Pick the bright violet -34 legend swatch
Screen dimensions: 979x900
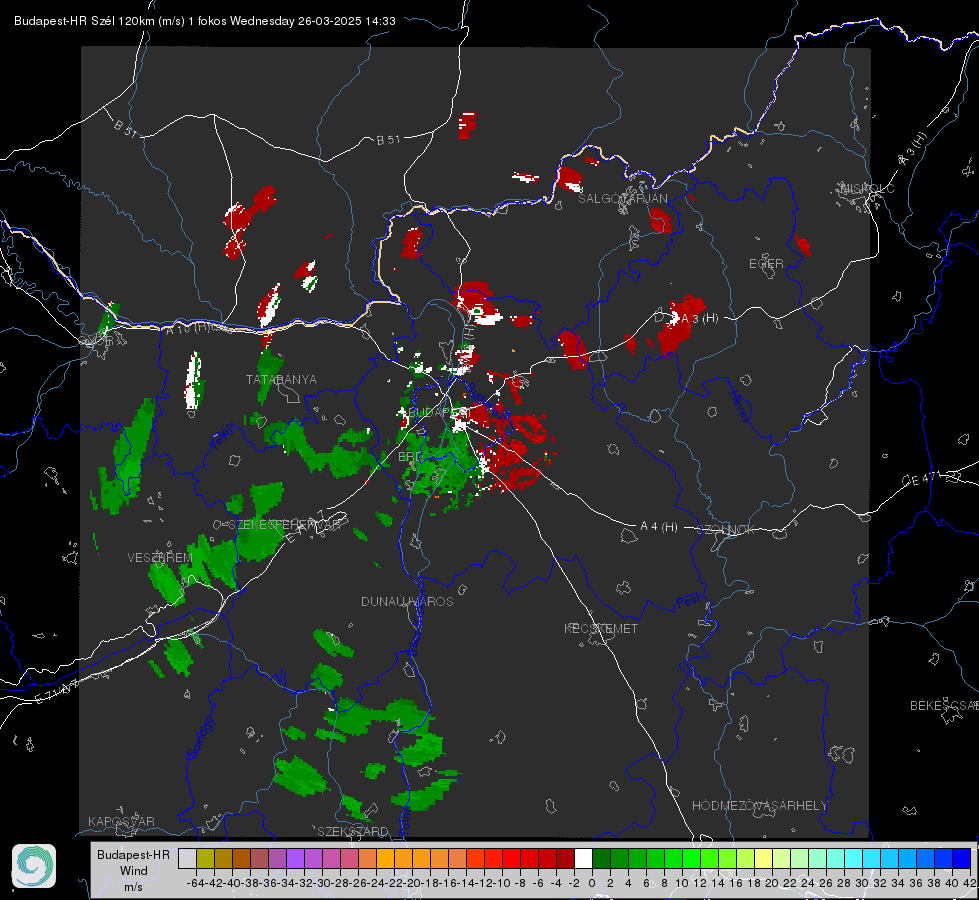pyautogui.click(x=295, y=858)
